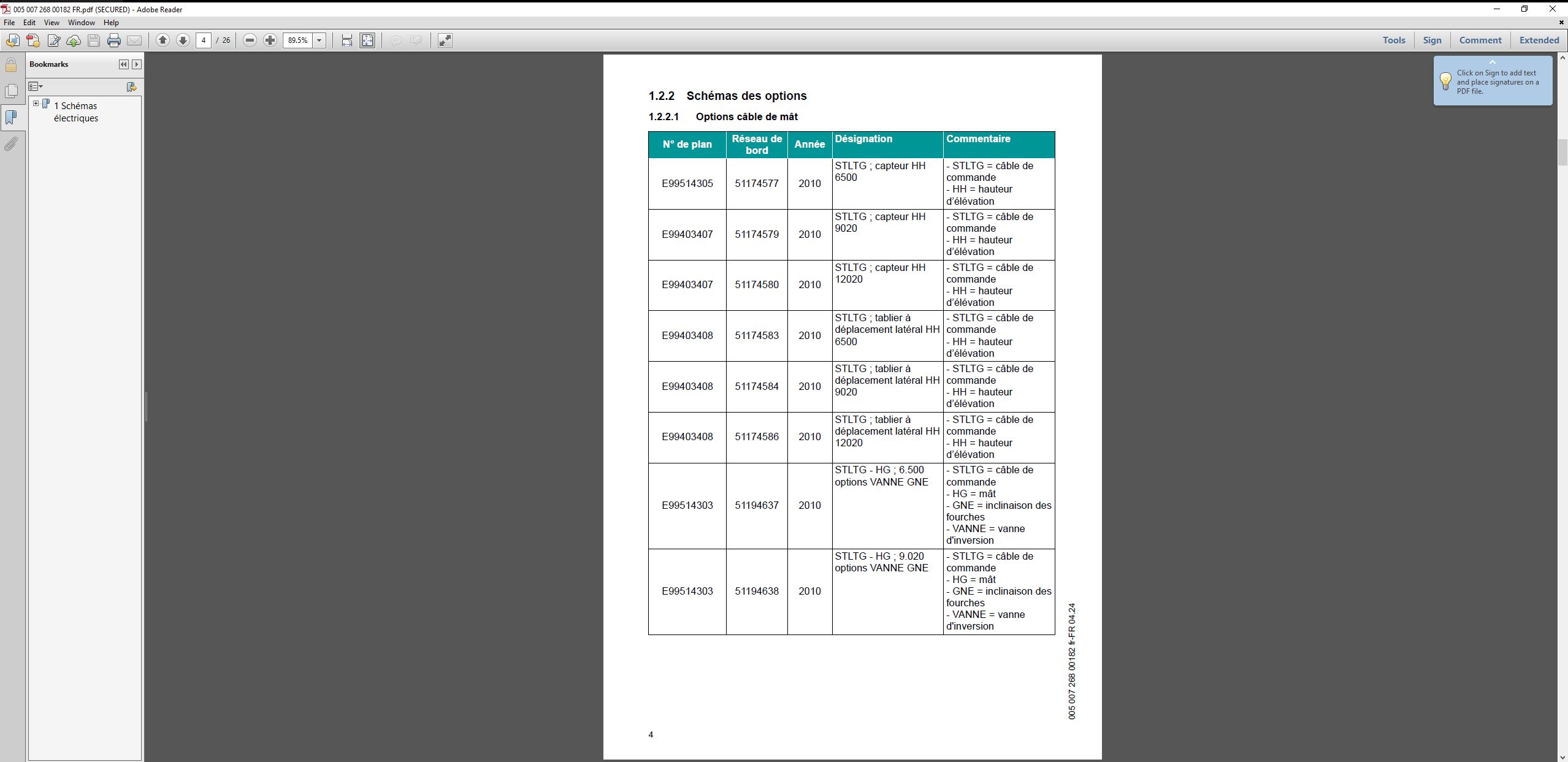Open the Tools pane

tap(1393, 40)
